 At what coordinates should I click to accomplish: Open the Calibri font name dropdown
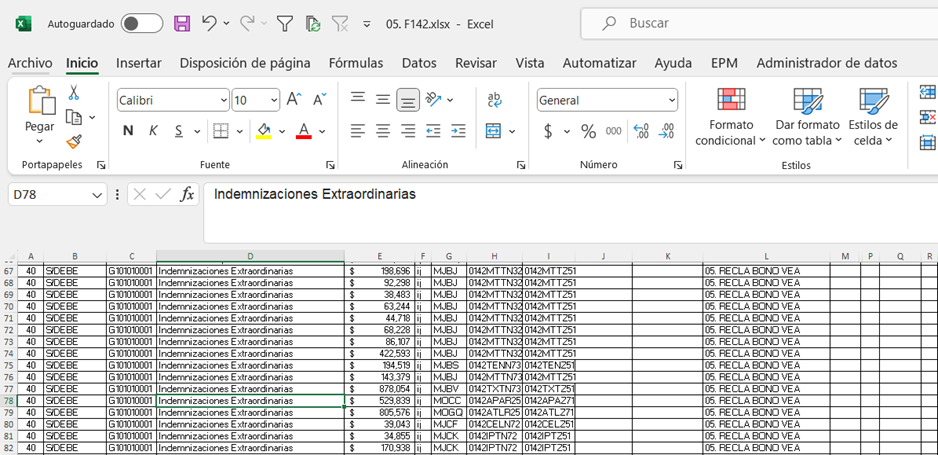pyautogui.click(x=223, y=100)
